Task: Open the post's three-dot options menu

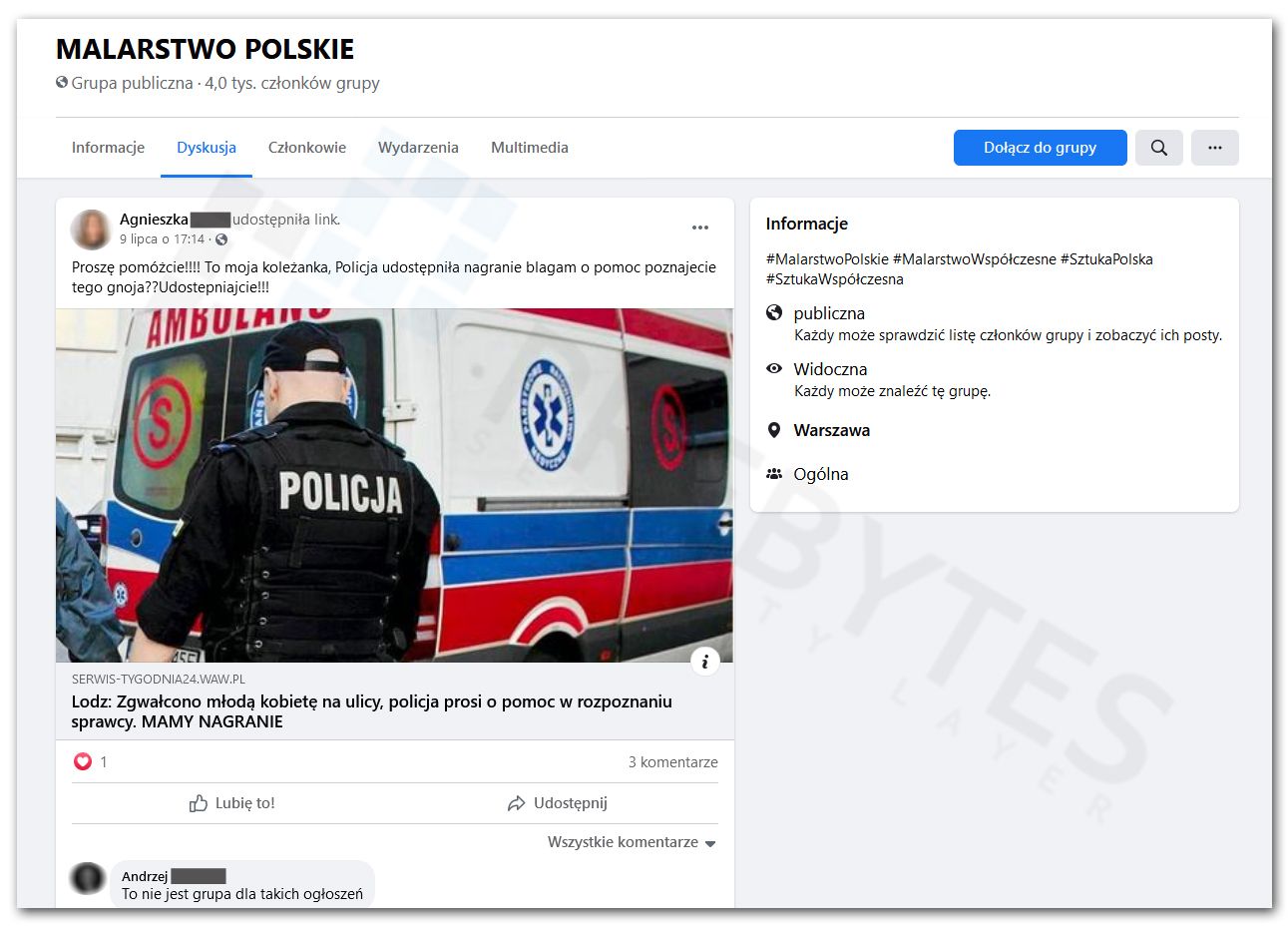Action: pyautogui.click(x=700, y=228)
